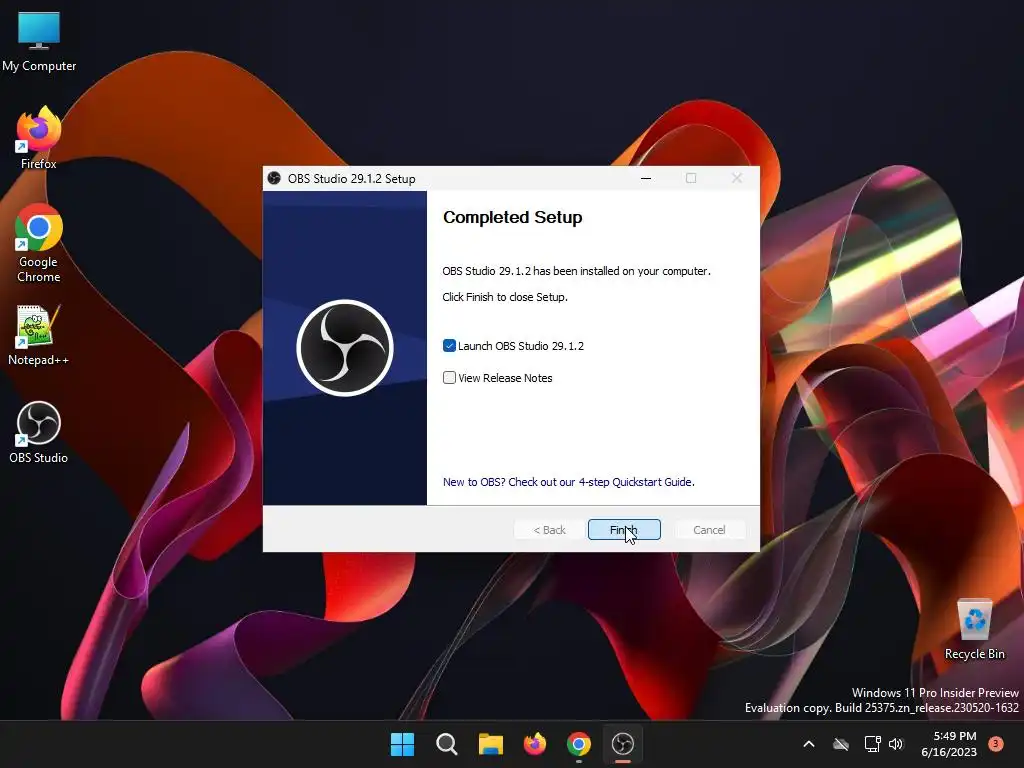Open taskbar Search

tap(447, 744)
